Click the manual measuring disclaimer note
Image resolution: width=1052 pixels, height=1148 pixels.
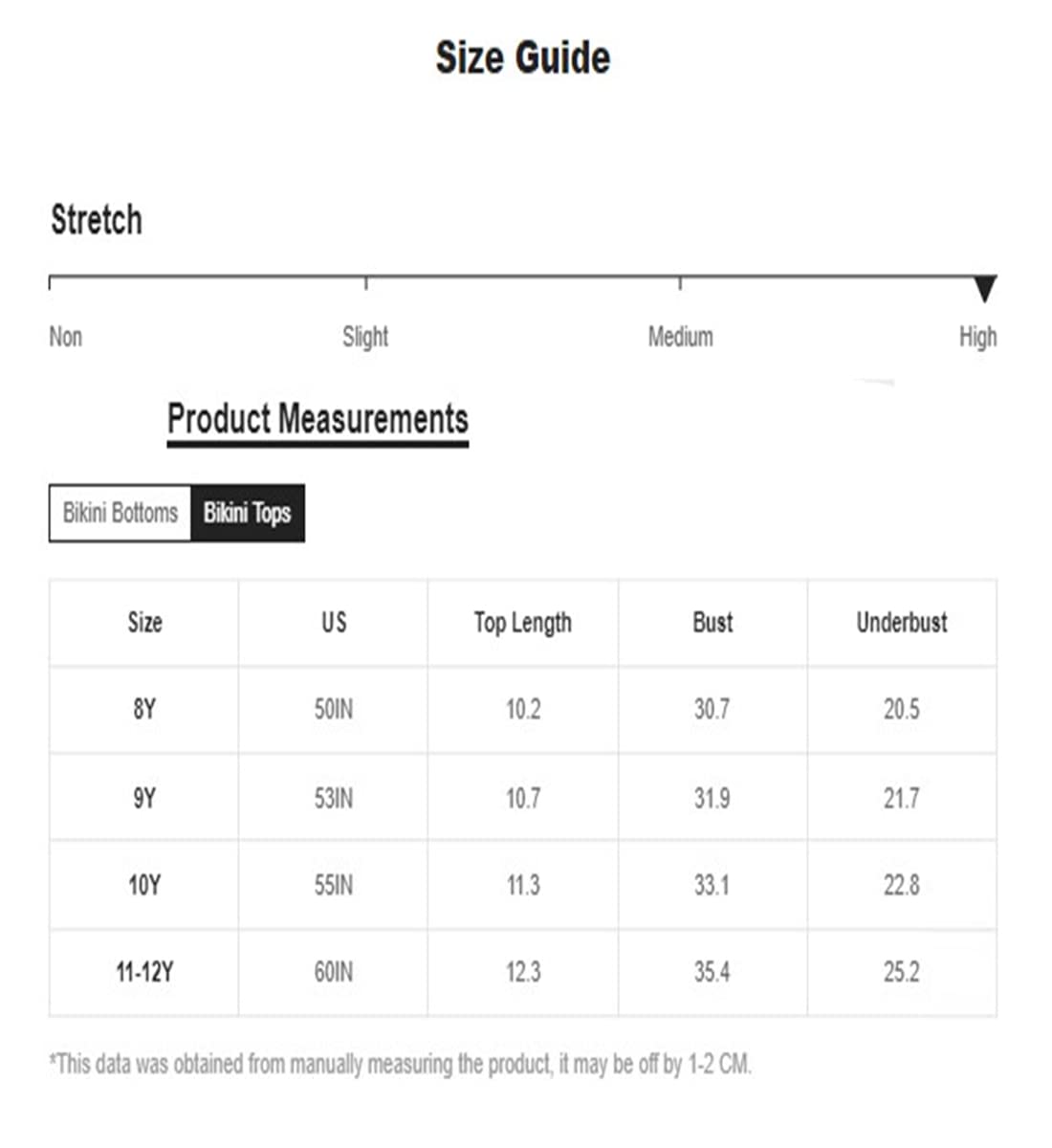pos(401,1064)
